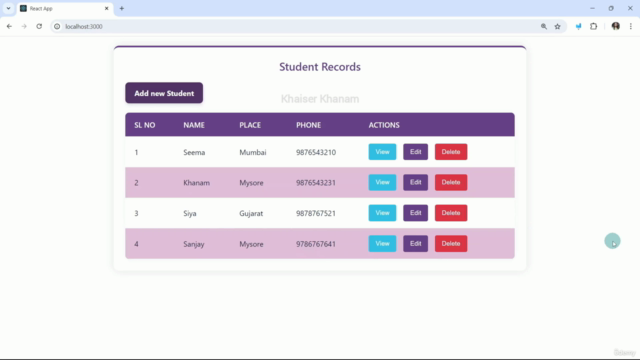Expand the tab search dropdown arrow
Viewport: 640px width, 360px height.
click(x=8, y=8)
